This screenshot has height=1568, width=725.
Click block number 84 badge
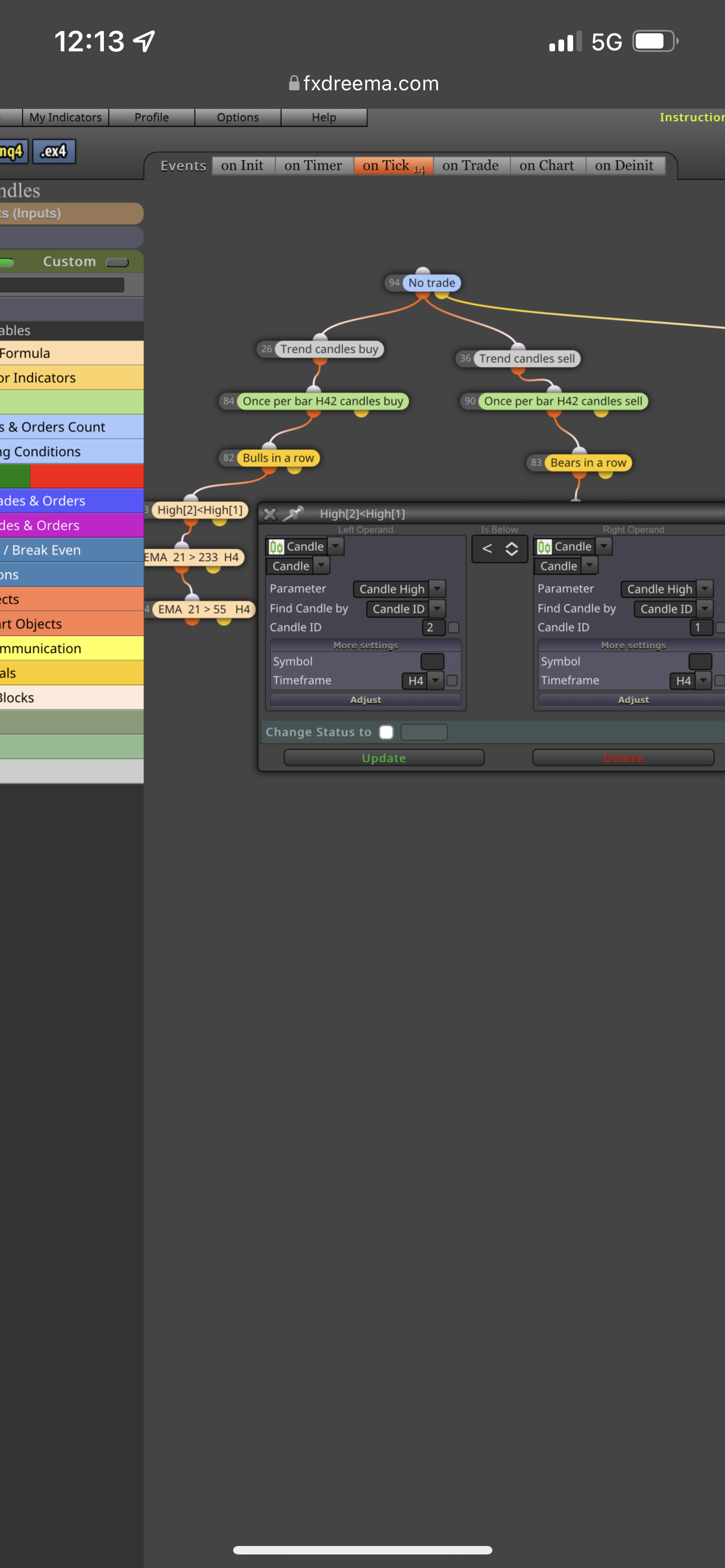tap(228, 401)
